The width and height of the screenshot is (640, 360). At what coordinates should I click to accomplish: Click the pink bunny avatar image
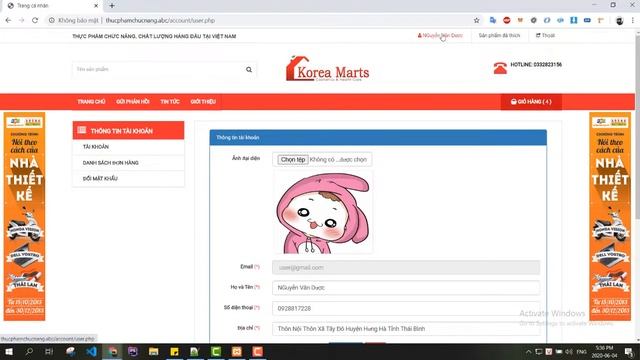(x=323, y=212)
